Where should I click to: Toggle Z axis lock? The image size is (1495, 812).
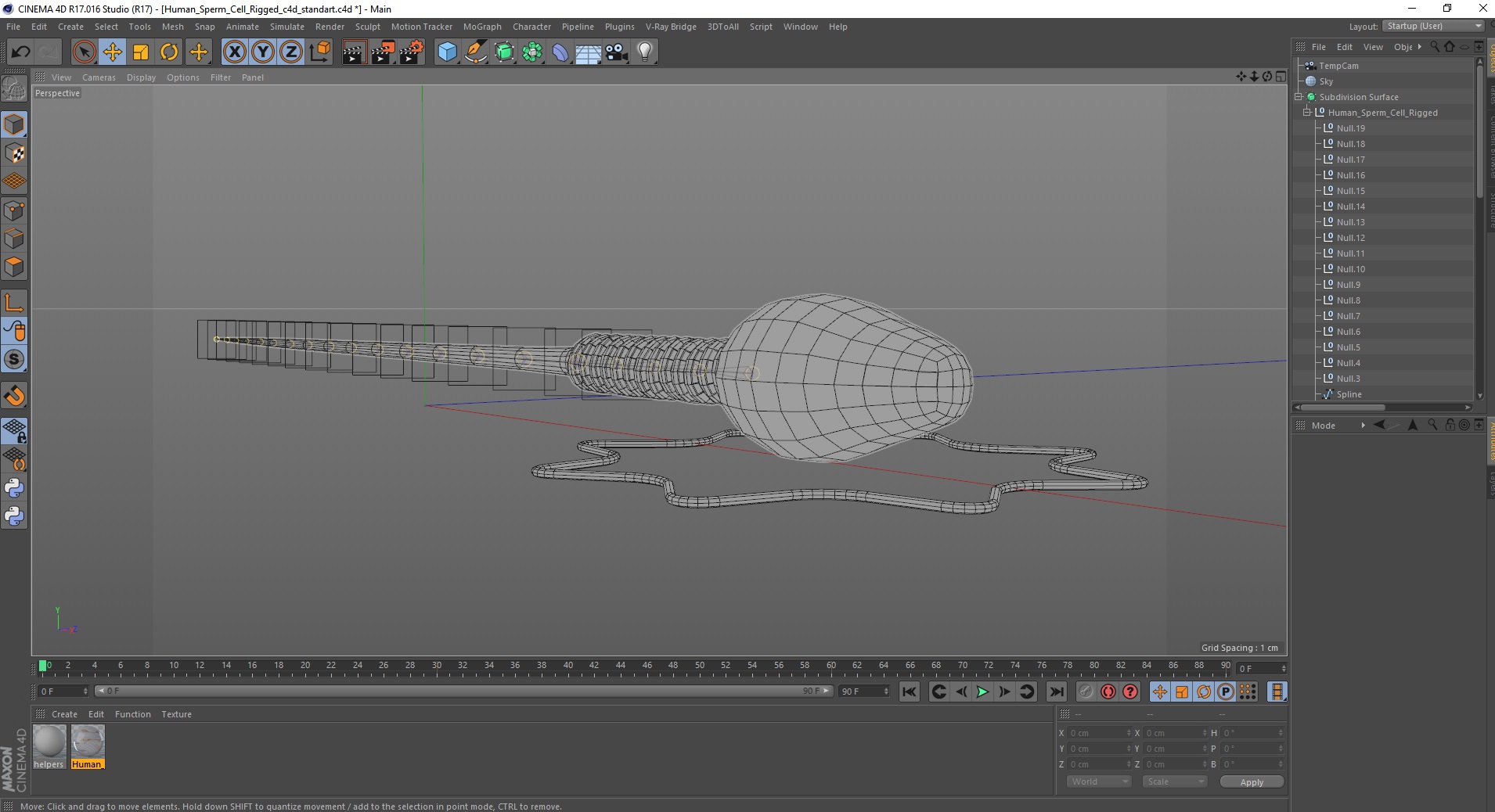(x=291, y=52)
